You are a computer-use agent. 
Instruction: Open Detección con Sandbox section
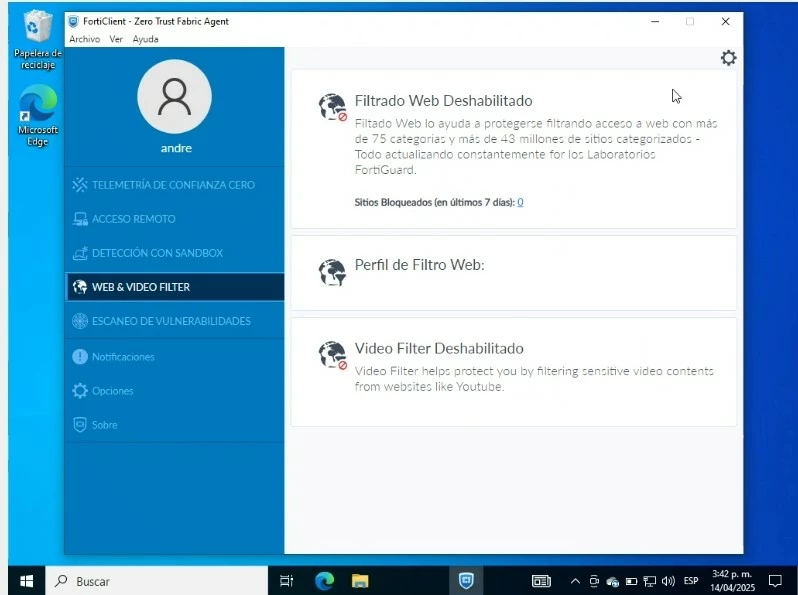point(175,253)
